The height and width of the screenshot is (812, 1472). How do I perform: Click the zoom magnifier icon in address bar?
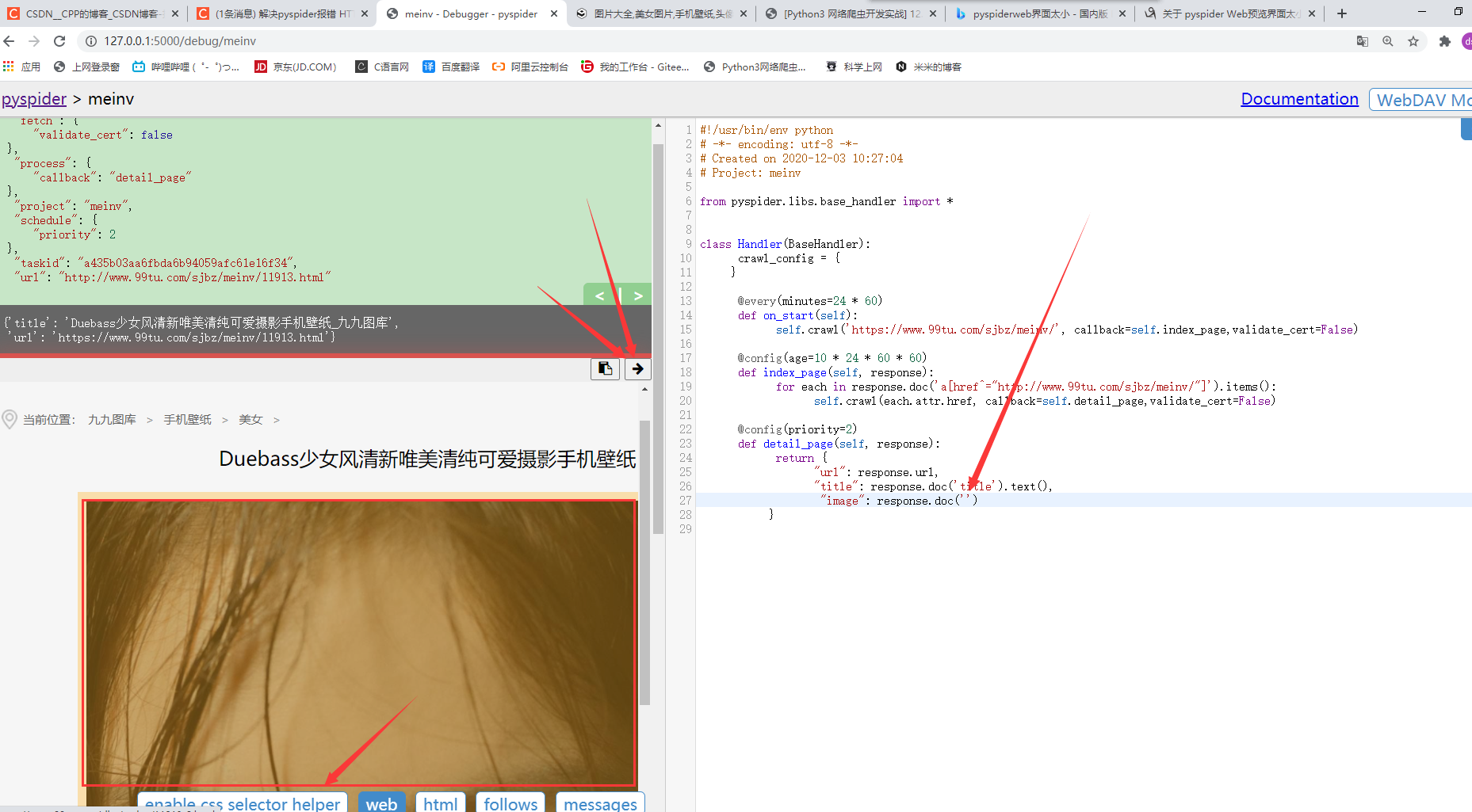click(1388, 41)
